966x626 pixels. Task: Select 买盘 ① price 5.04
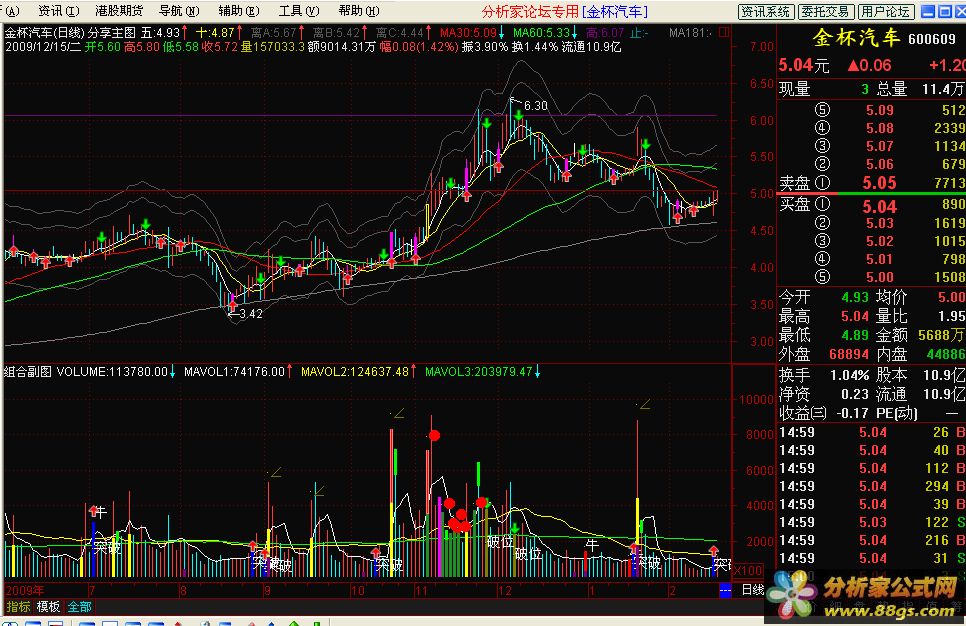coord(880,207)
